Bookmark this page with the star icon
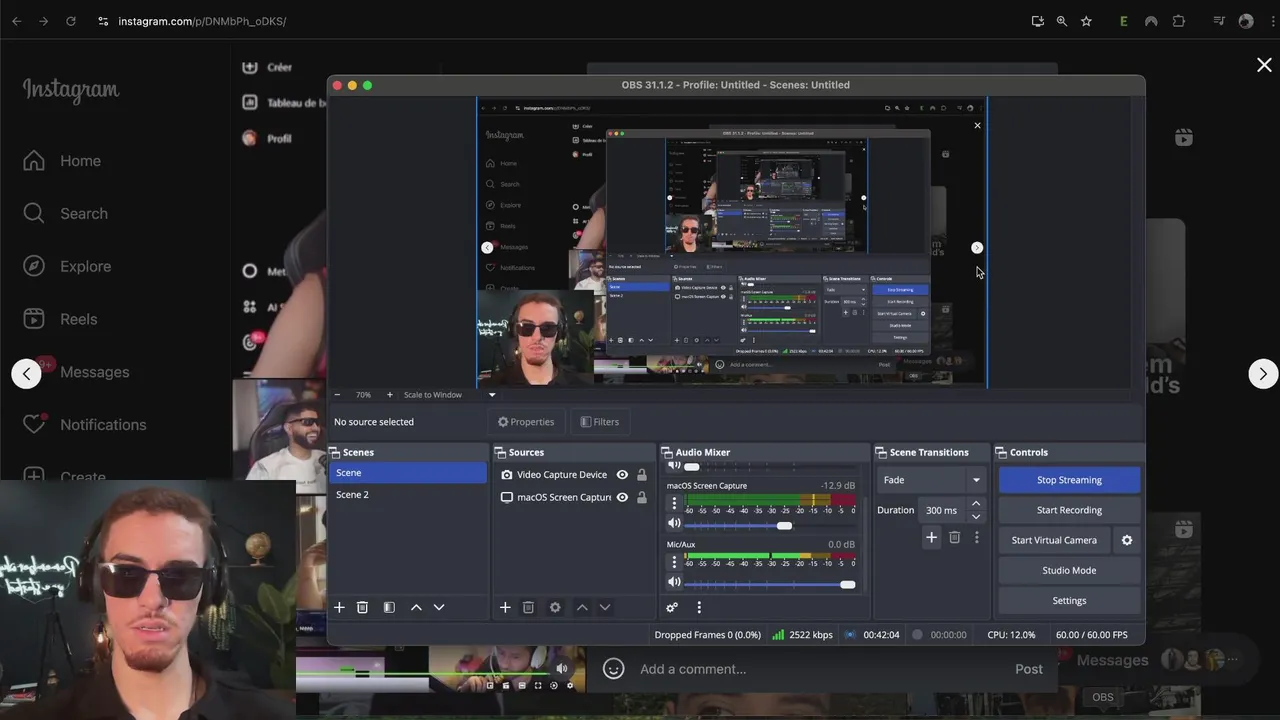1280x720 pixels. [1086, 21]
